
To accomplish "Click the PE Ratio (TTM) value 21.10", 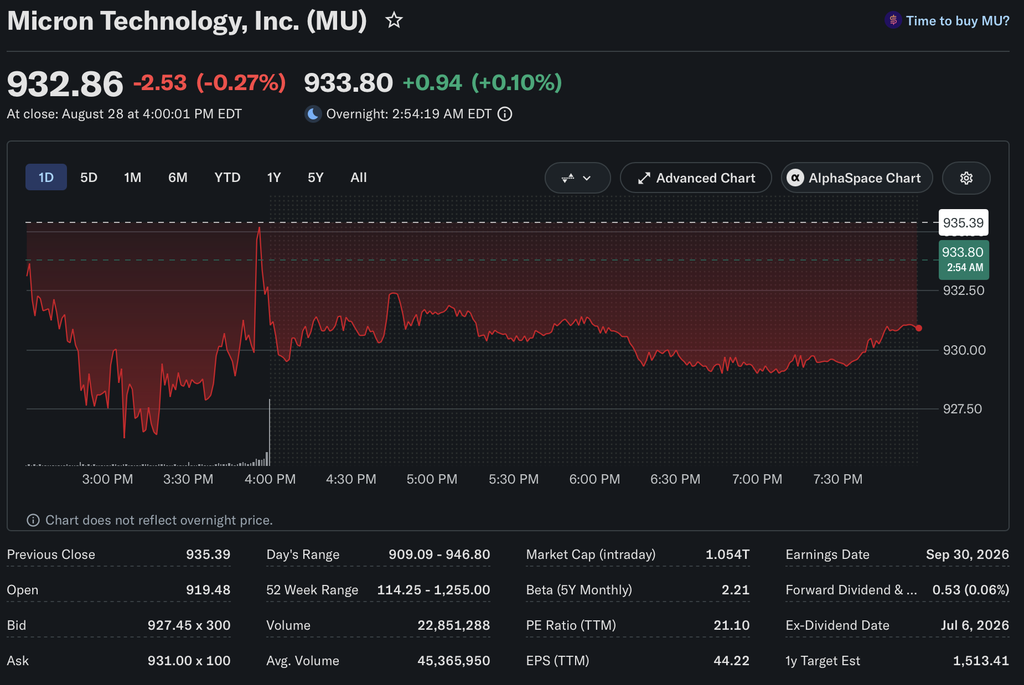I will tap(731, 625).
